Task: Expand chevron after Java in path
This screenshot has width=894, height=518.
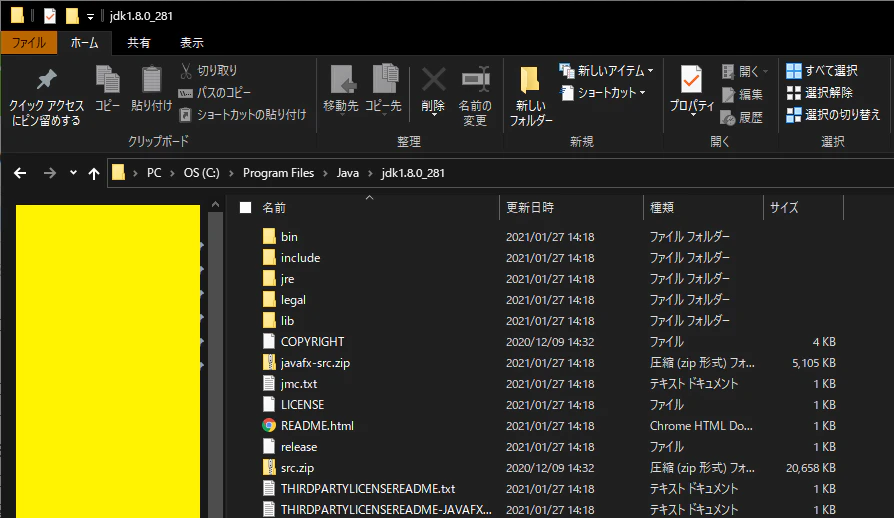Action: pyautogui.click(x=370, y=173)
